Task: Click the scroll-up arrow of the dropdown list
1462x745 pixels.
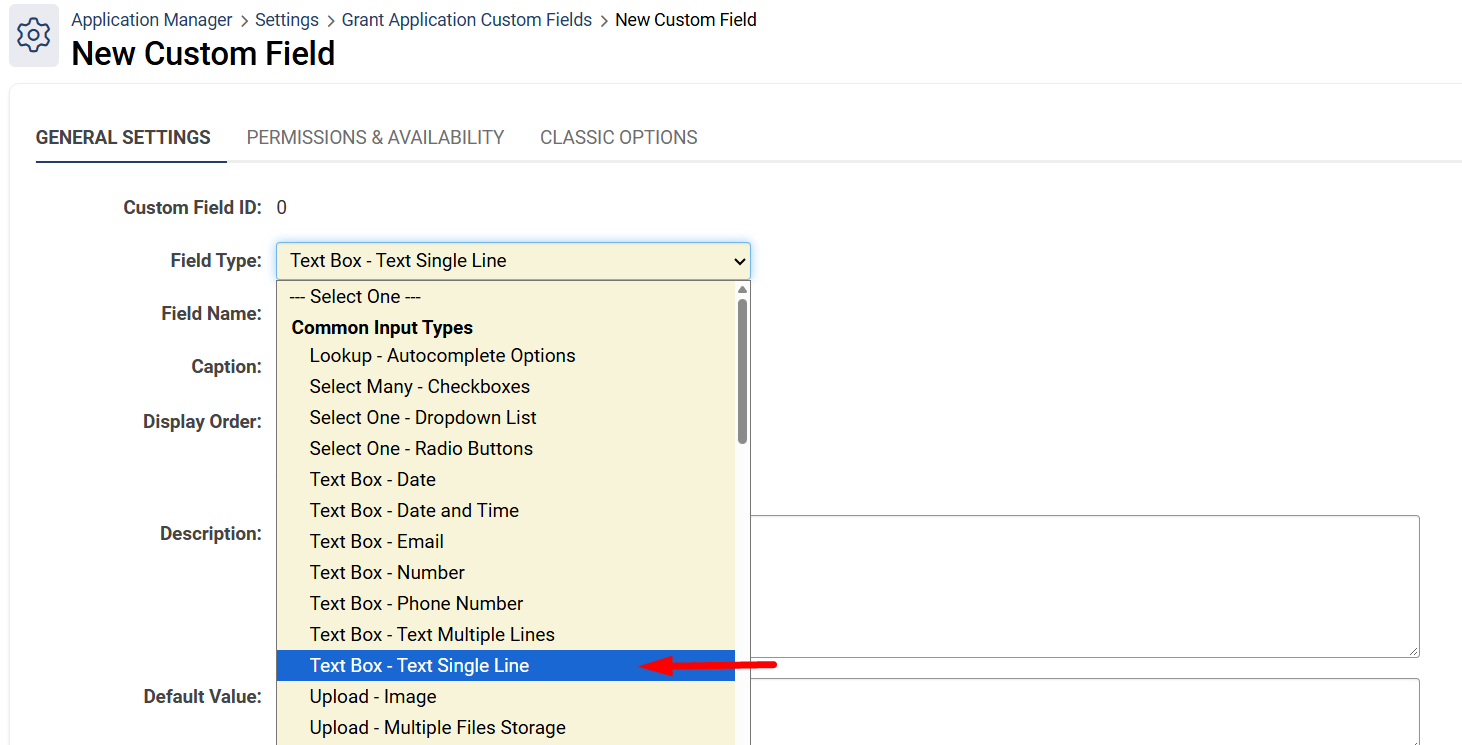Action: (x=742, y=290)
